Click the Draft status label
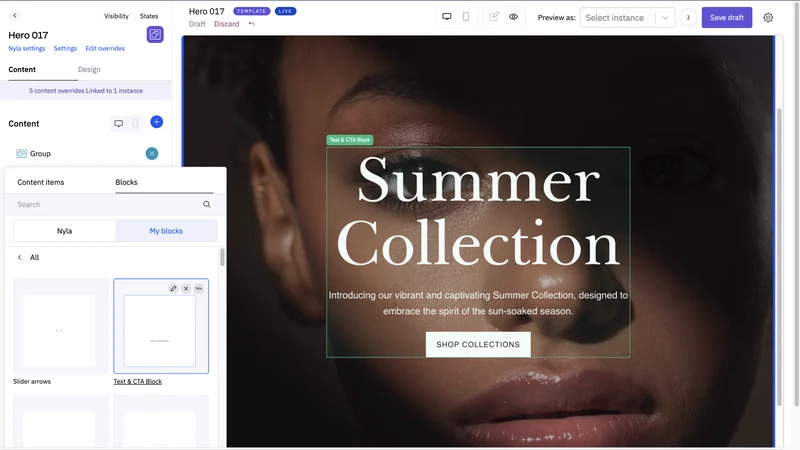Image resolution: width=800 pixels, height=450 pixels. [x=197, y=24]
